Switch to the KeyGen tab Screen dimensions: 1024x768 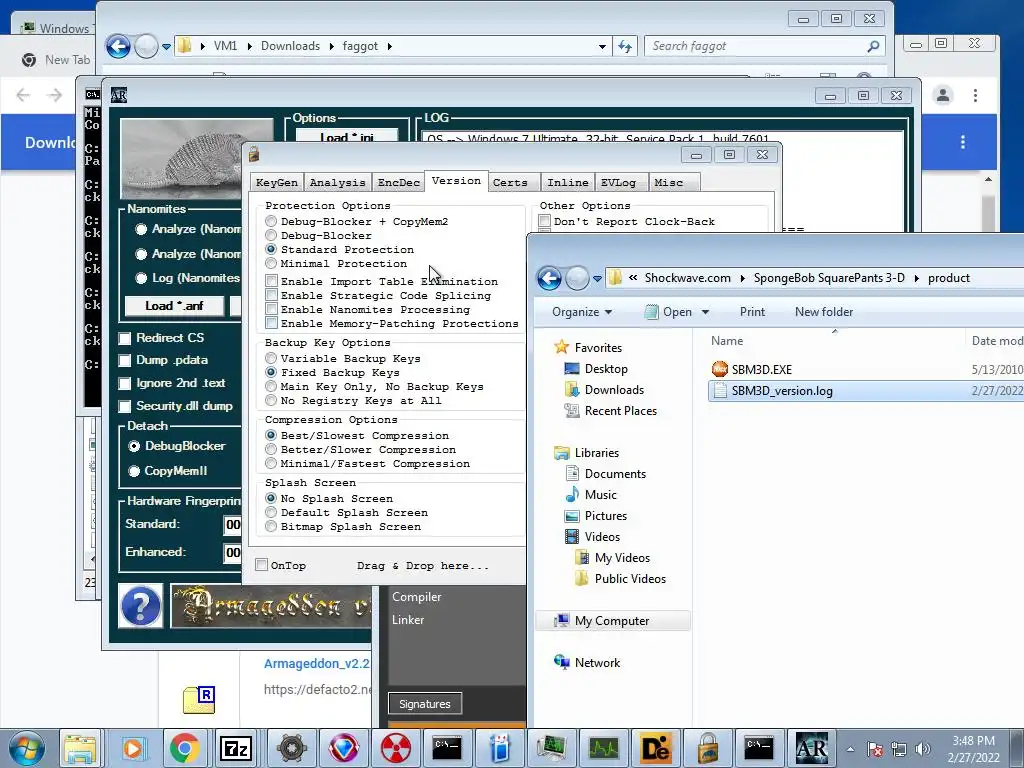click(x=277, y=183)
